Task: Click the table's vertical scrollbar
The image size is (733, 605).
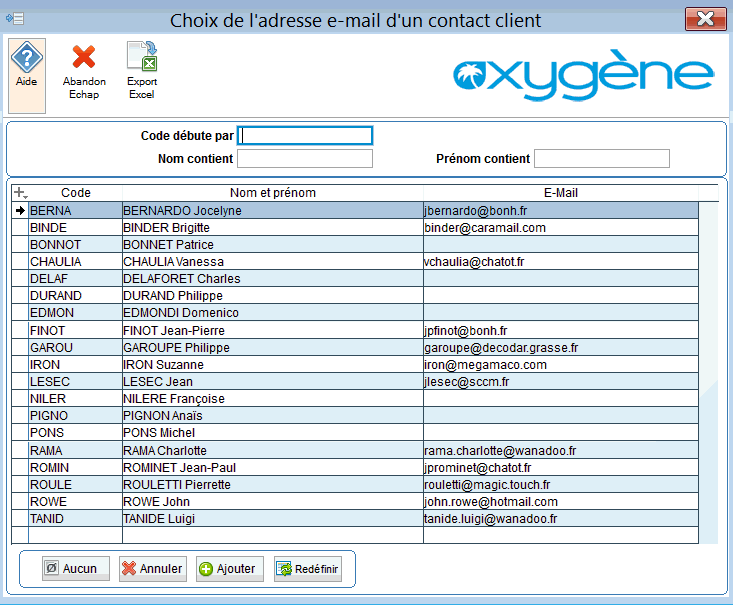Action: coord(708,370)
